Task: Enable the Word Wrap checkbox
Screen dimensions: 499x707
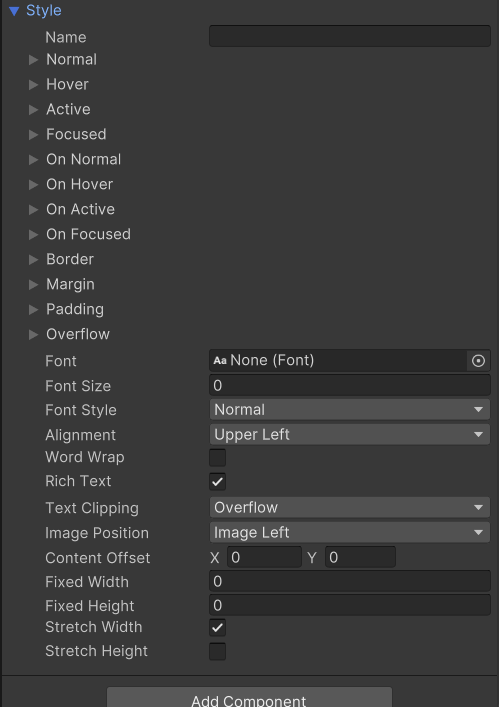Action: 217,458
